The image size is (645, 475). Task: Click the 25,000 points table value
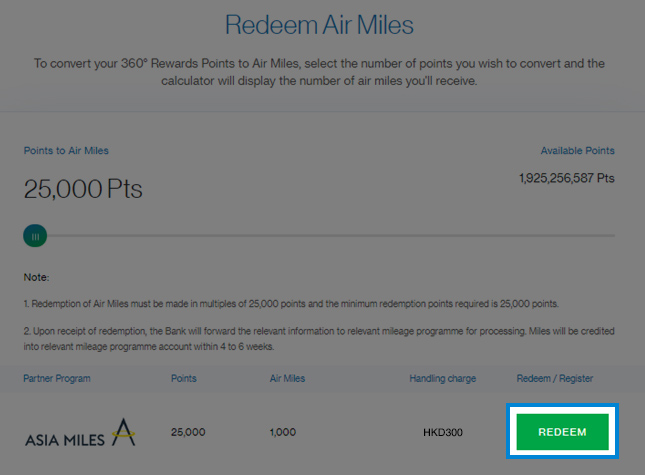pos(188,432)
